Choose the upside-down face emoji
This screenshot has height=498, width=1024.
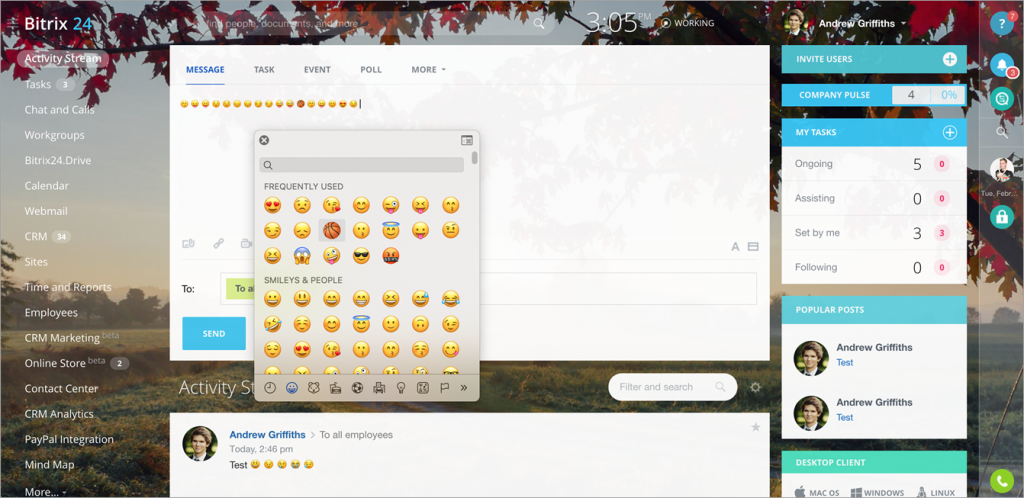(x=421, y=324)
